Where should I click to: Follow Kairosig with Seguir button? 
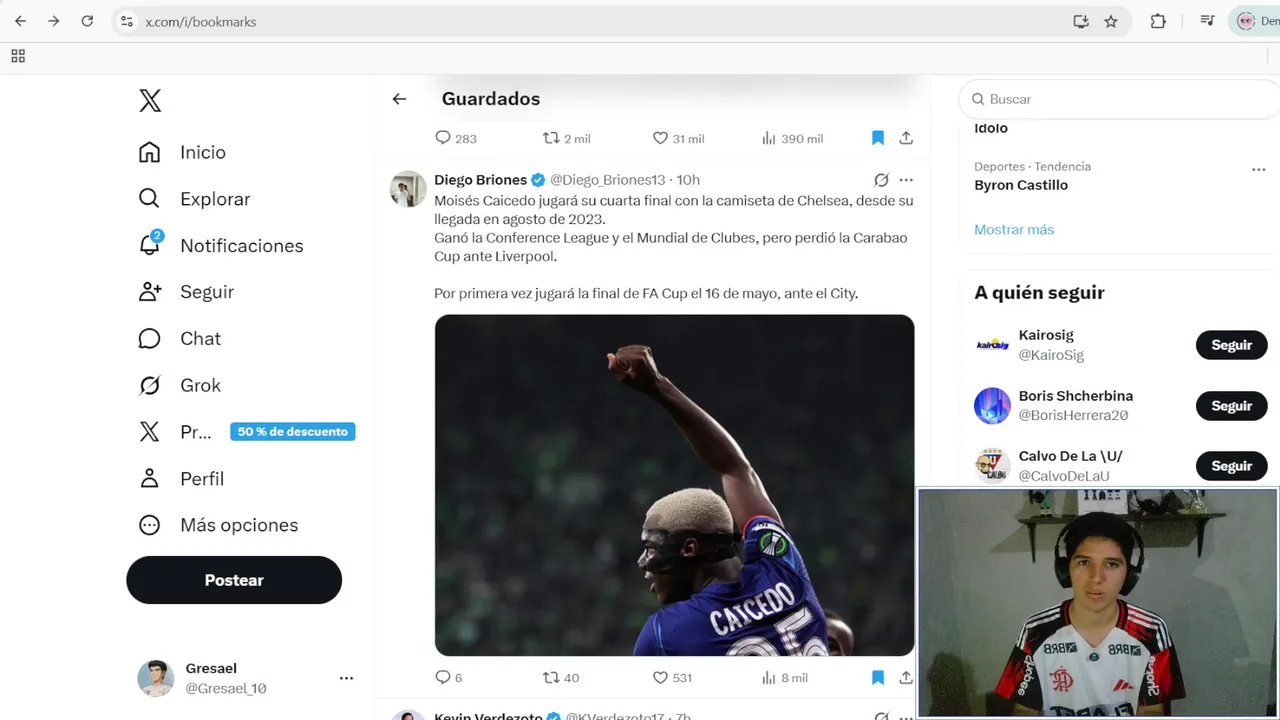(x=1232, y=345)
